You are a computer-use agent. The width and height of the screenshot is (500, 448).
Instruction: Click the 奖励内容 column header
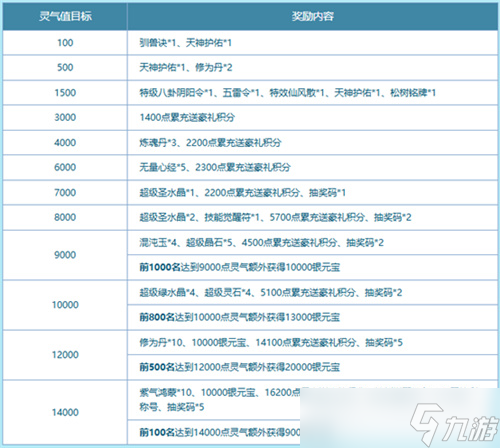click(x=313, y=16)
